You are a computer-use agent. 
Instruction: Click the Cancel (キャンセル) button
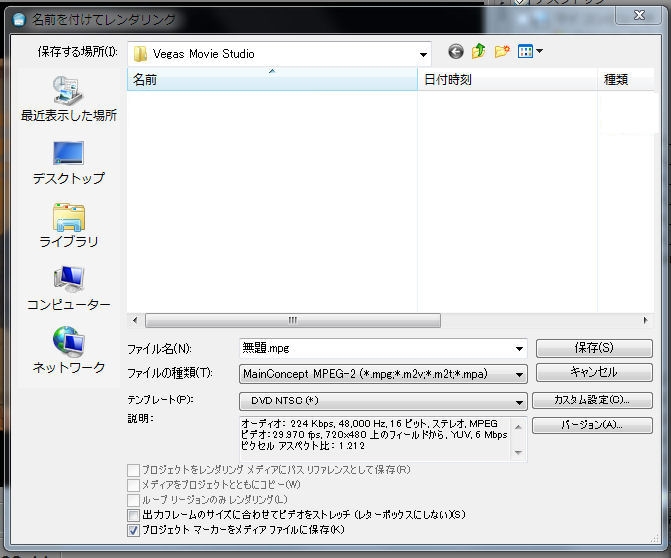click(594, 372)
